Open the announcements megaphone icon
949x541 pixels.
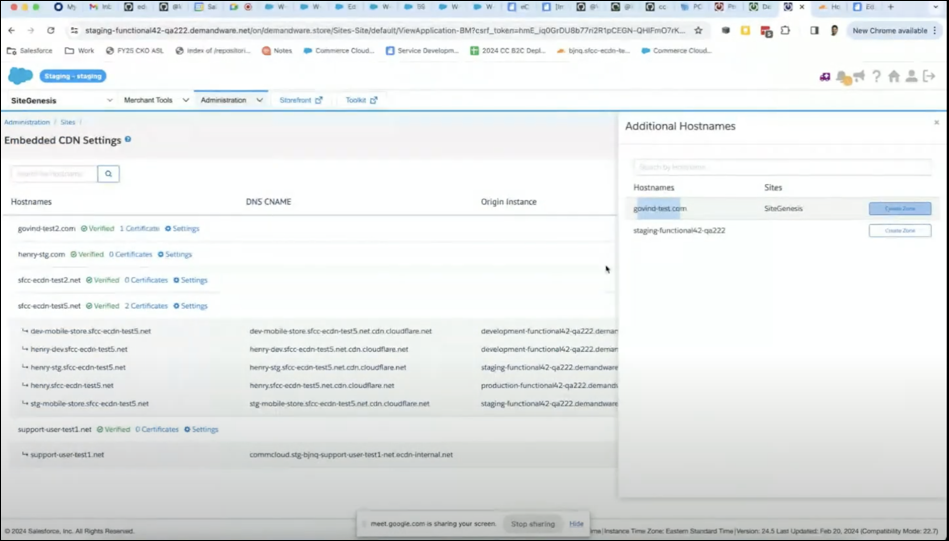[859, 76]
